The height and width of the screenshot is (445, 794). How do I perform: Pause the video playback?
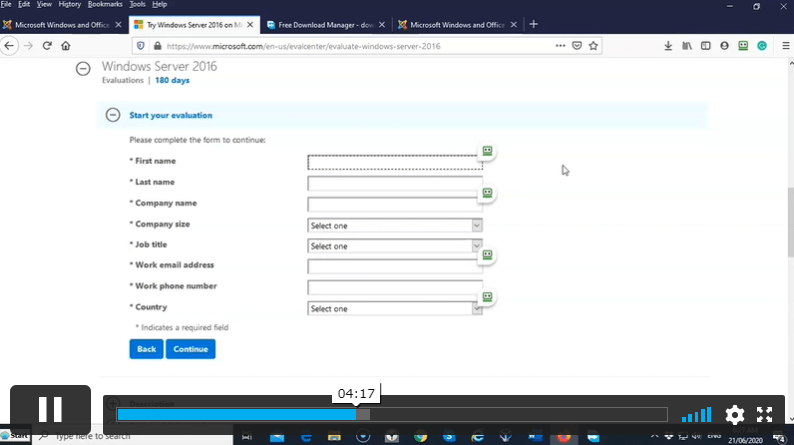(50, 410)
